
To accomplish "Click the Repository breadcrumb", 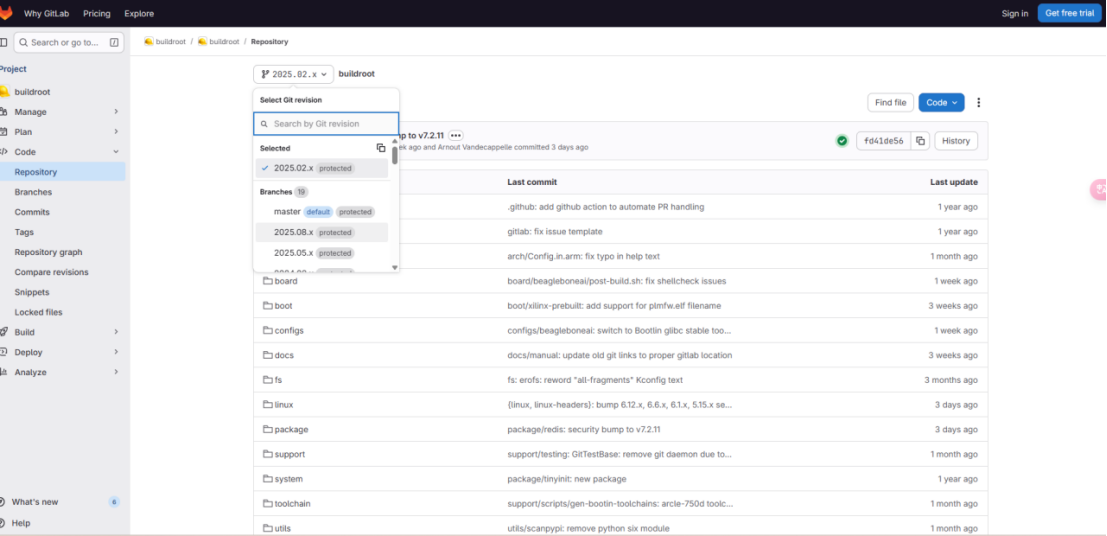I will pyautogui.click(x=270, y=42).
